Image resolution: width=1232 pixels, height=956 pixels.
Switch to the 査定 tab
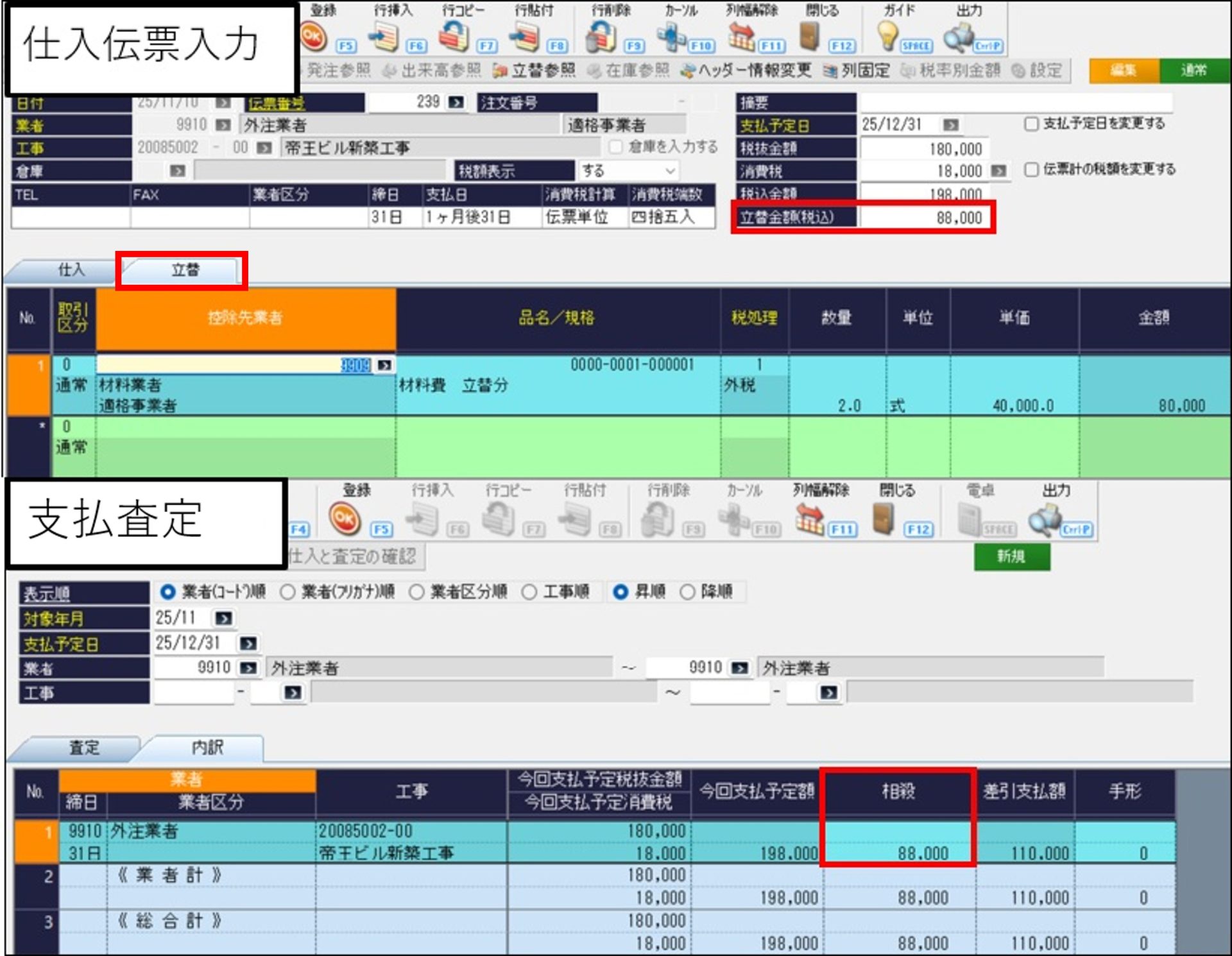tap(83, 747)
